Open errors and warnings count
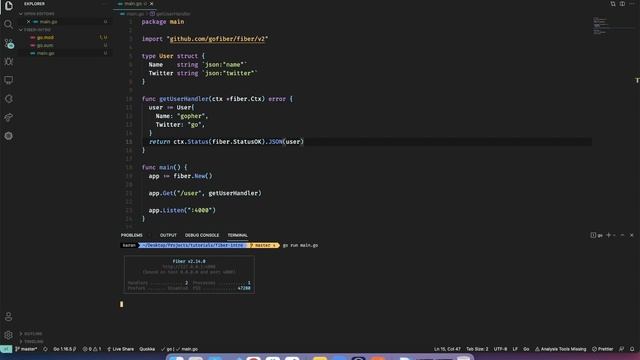The image size is (640, 360). [x=92, y=349]
